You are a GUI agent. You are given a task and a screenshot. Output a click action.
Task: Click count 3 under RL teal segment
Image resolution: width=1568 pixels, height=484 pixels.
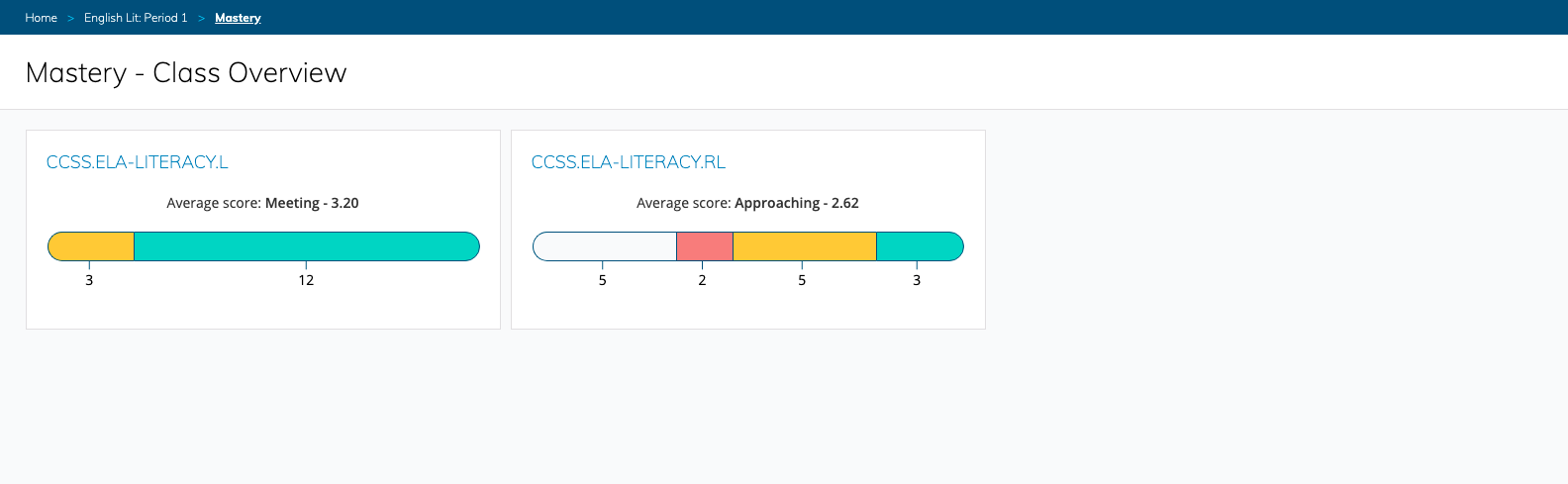[917, 280]
